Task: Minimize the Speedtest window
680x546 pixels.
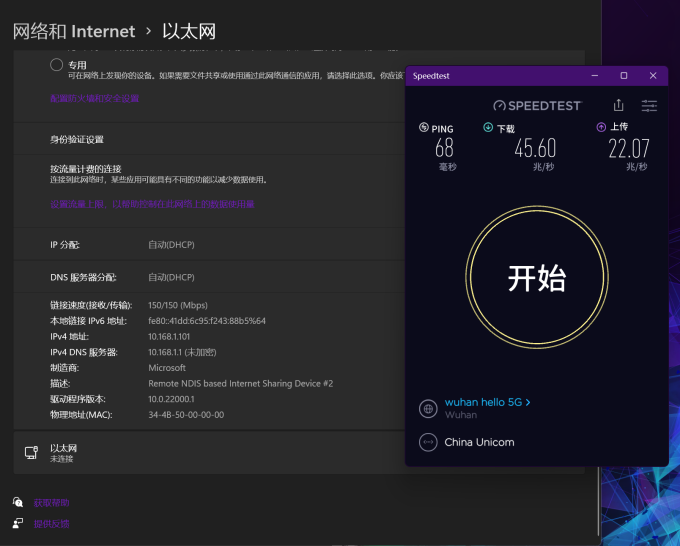Action: pos(595,75)
